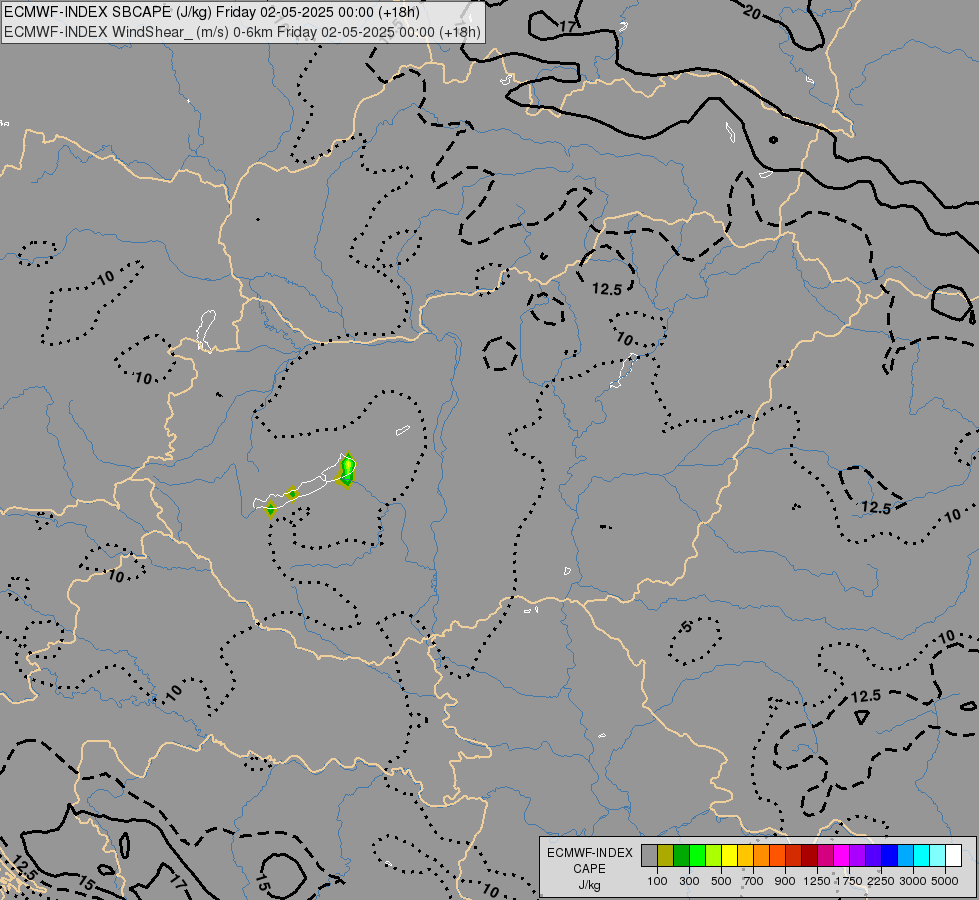Click the legend value 1750
979x900 pixels.
coord(849,881)
